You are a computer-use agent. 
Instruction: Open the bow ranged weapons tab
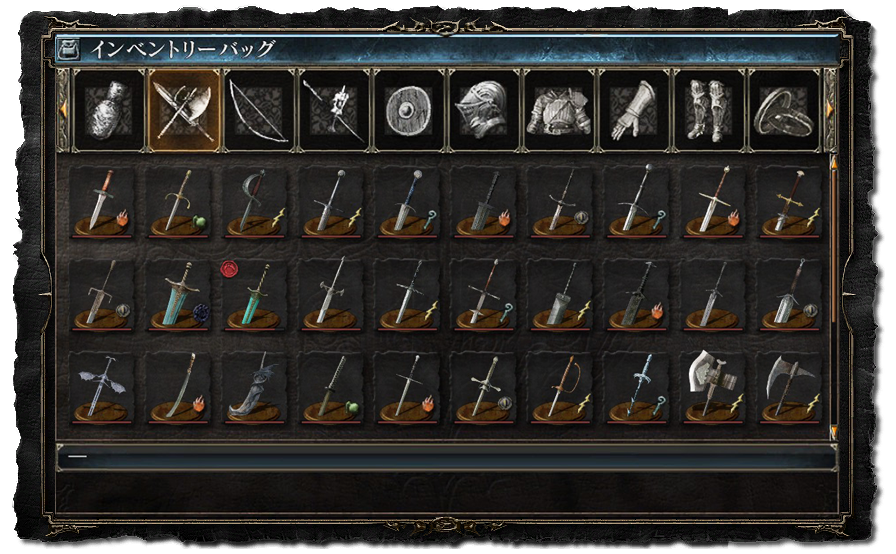tap(259, 111)
